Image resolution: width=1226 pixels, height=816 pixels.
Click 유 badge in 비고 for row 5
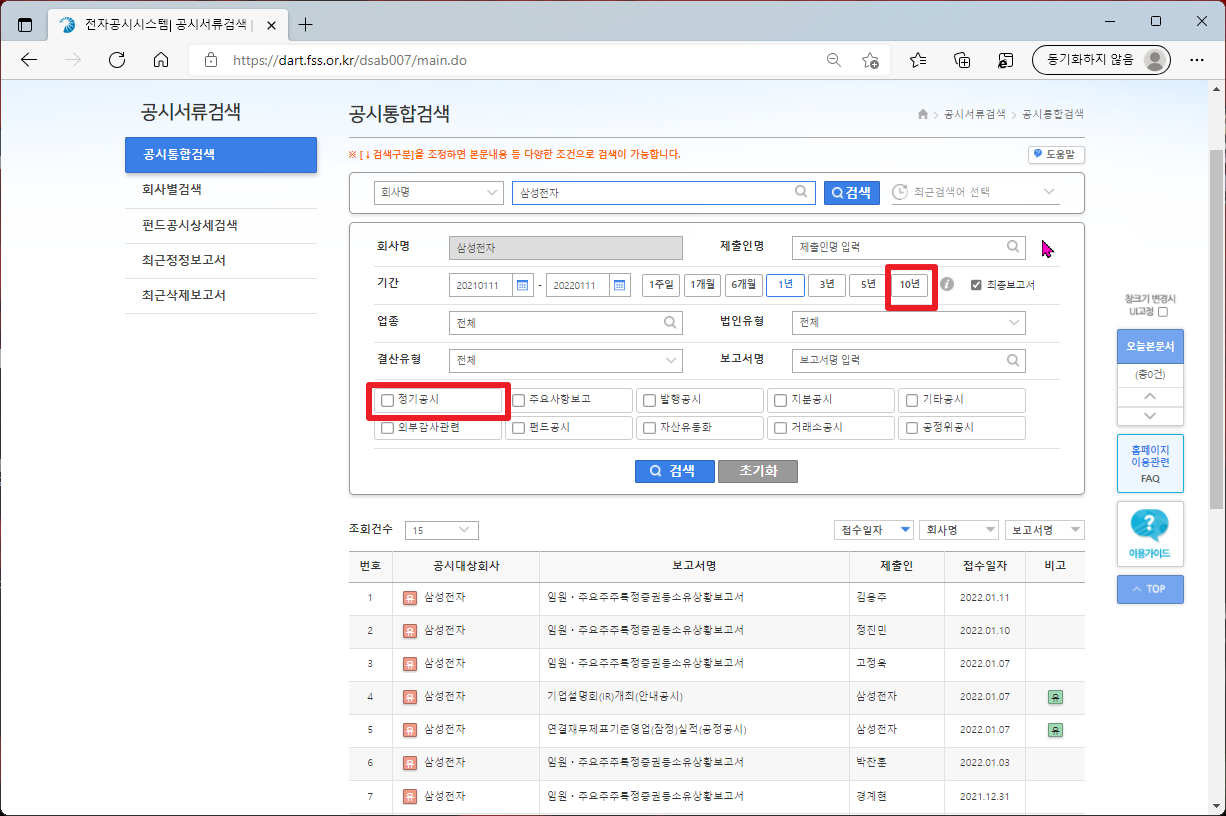pyautogui.click(x=1055, y=730)
